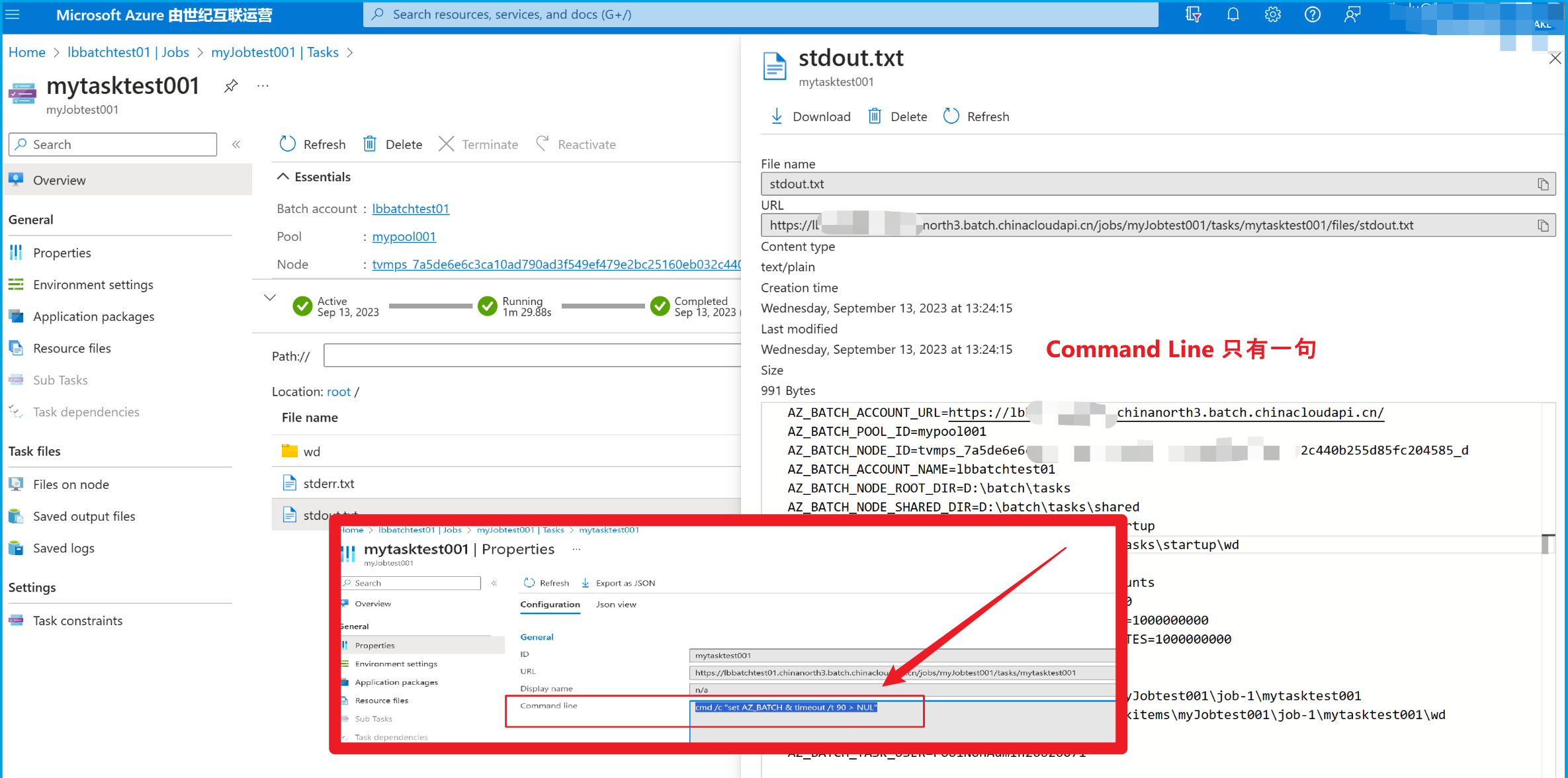Open Environment settings in sidebar
1568x778 pixels.
[93, 285]
